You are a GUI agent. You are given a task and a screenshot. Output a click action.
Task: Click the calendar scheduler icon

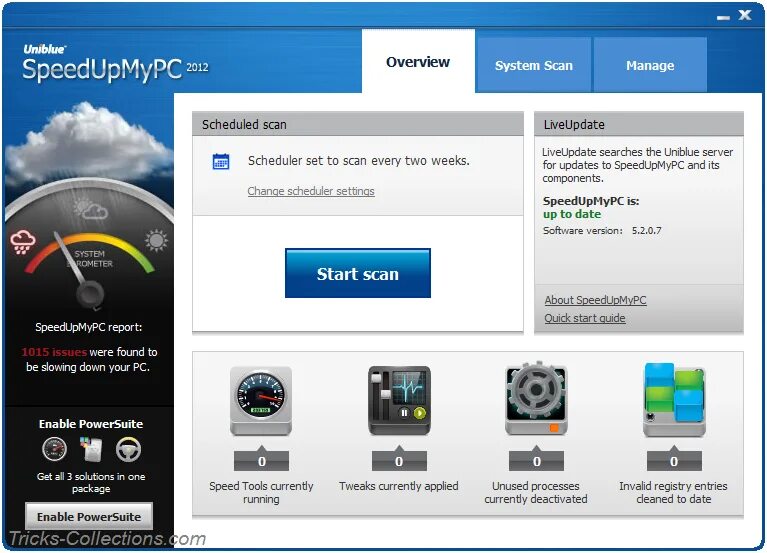221,161
